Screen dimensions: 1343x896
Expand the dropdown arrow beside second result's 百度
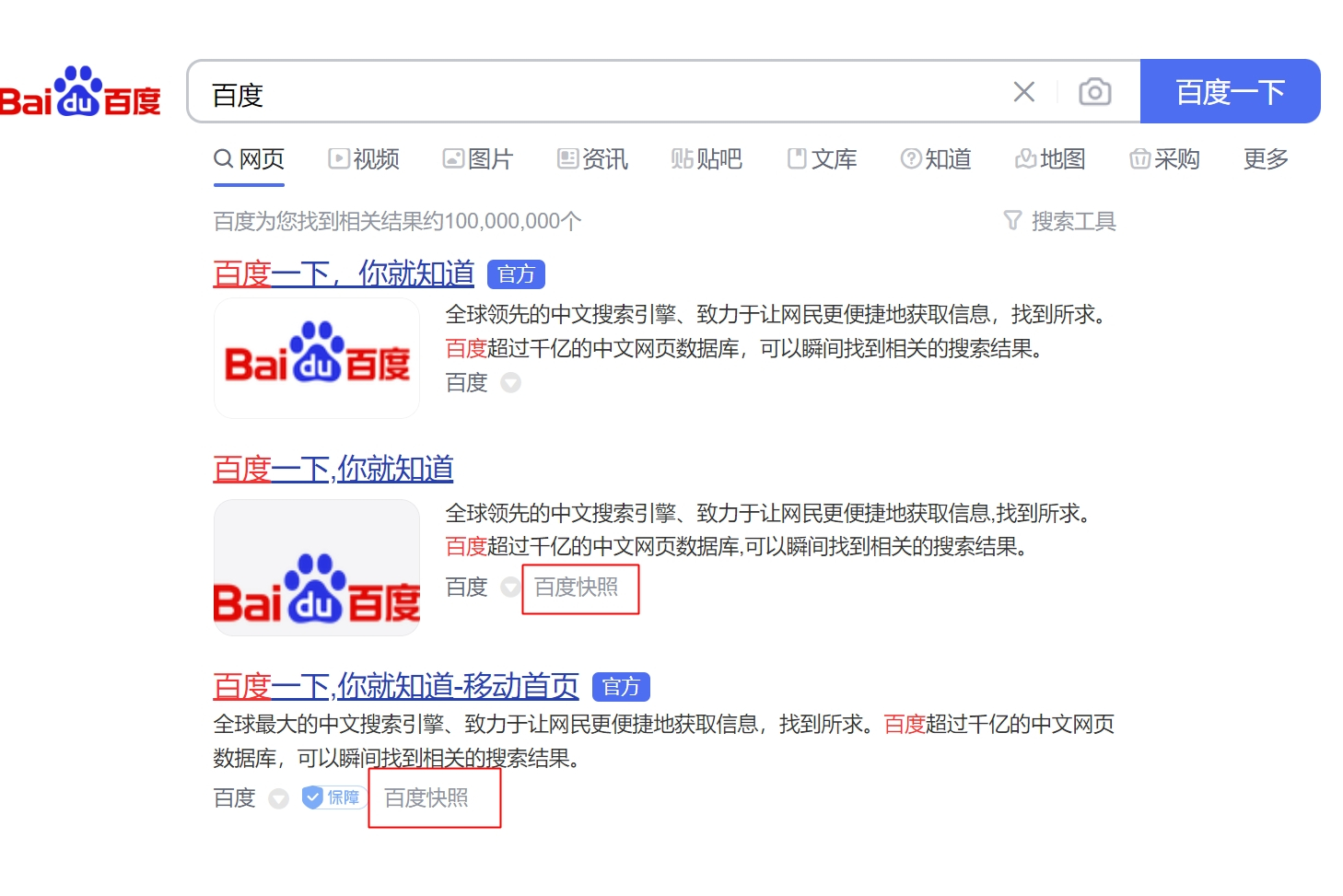510,587
